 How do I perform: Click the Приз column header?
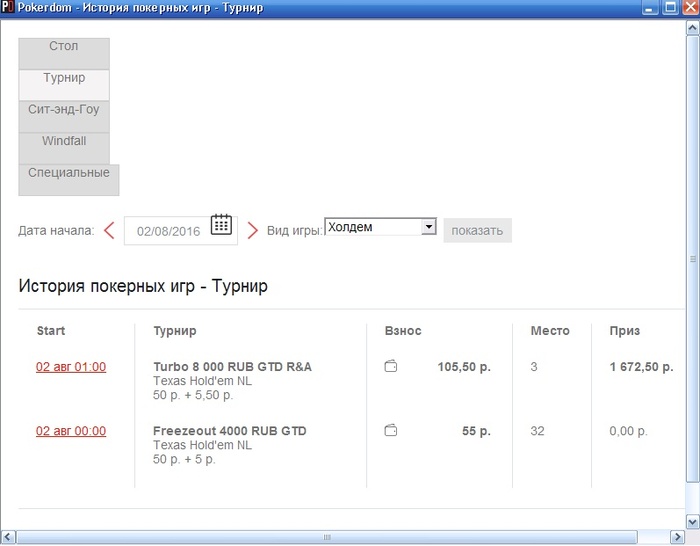tap(625, 331)
